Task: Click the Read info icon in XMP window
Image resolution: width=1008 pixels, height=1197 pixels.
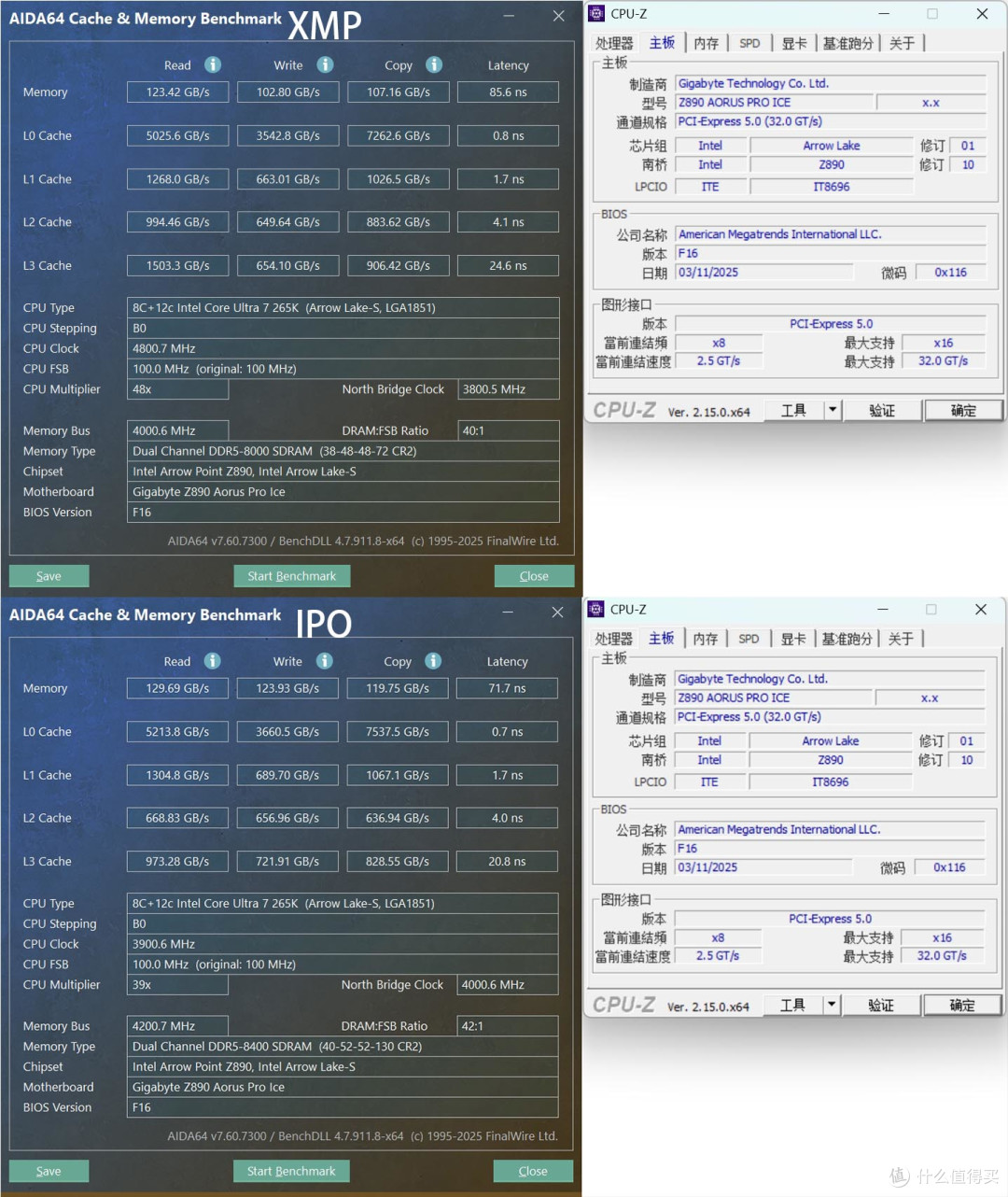Action: (213, 64)
